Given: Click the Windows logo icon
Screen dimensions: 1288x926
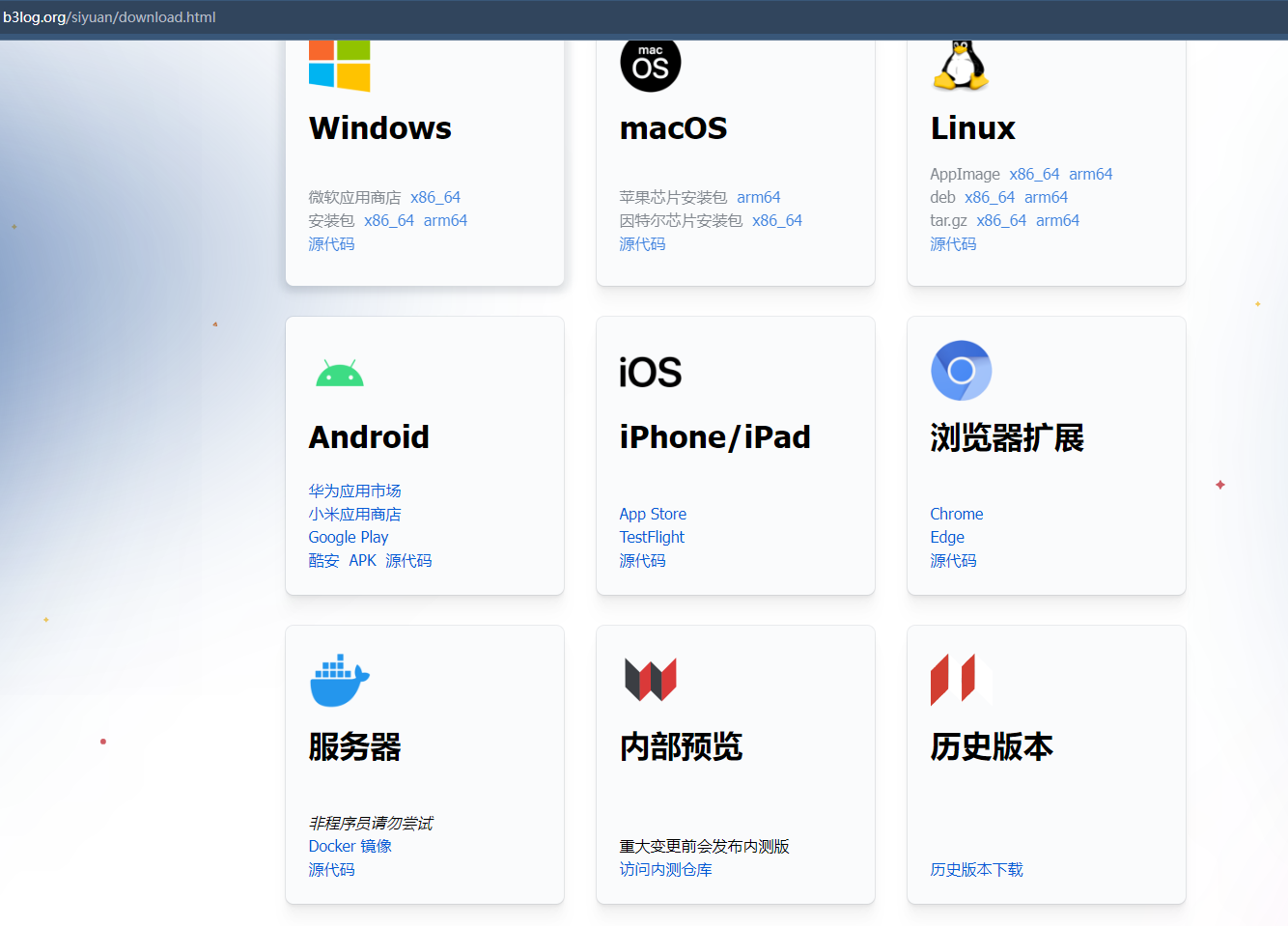Looking at the screenshot, I should click(x=339, y=66).
